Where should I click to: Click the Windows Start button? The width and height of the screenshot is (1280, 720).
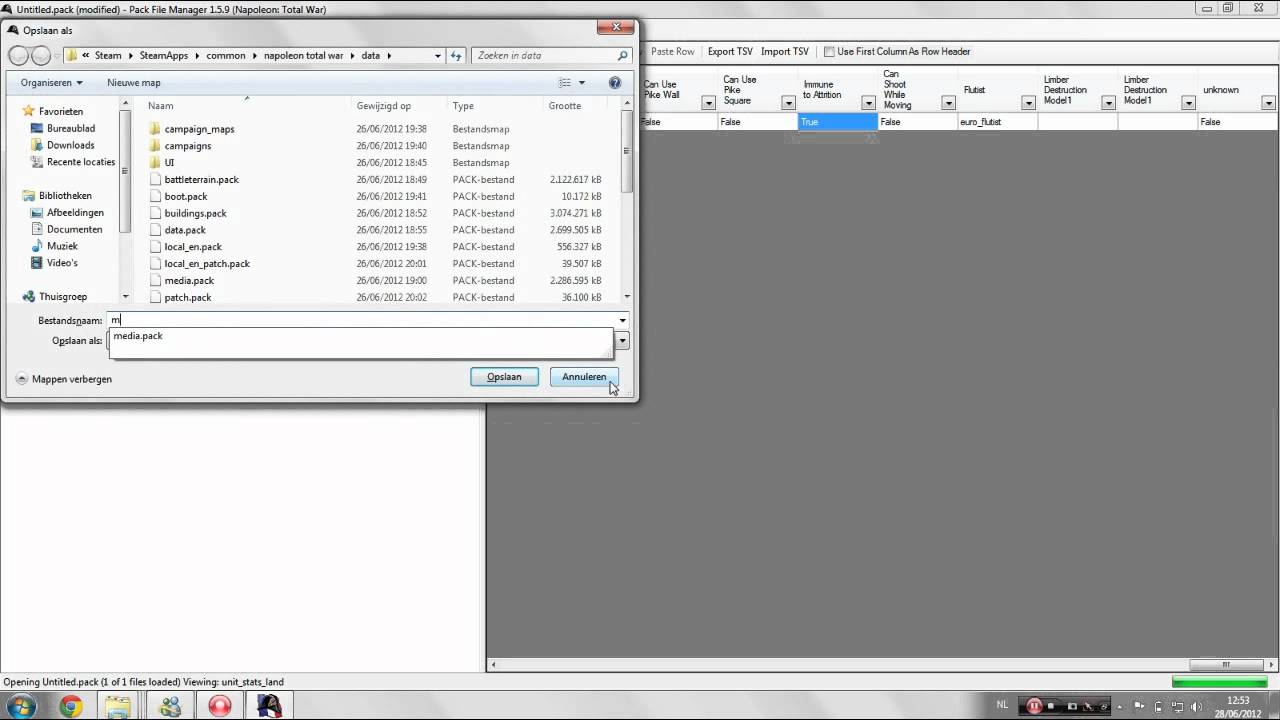coord(21,706)
